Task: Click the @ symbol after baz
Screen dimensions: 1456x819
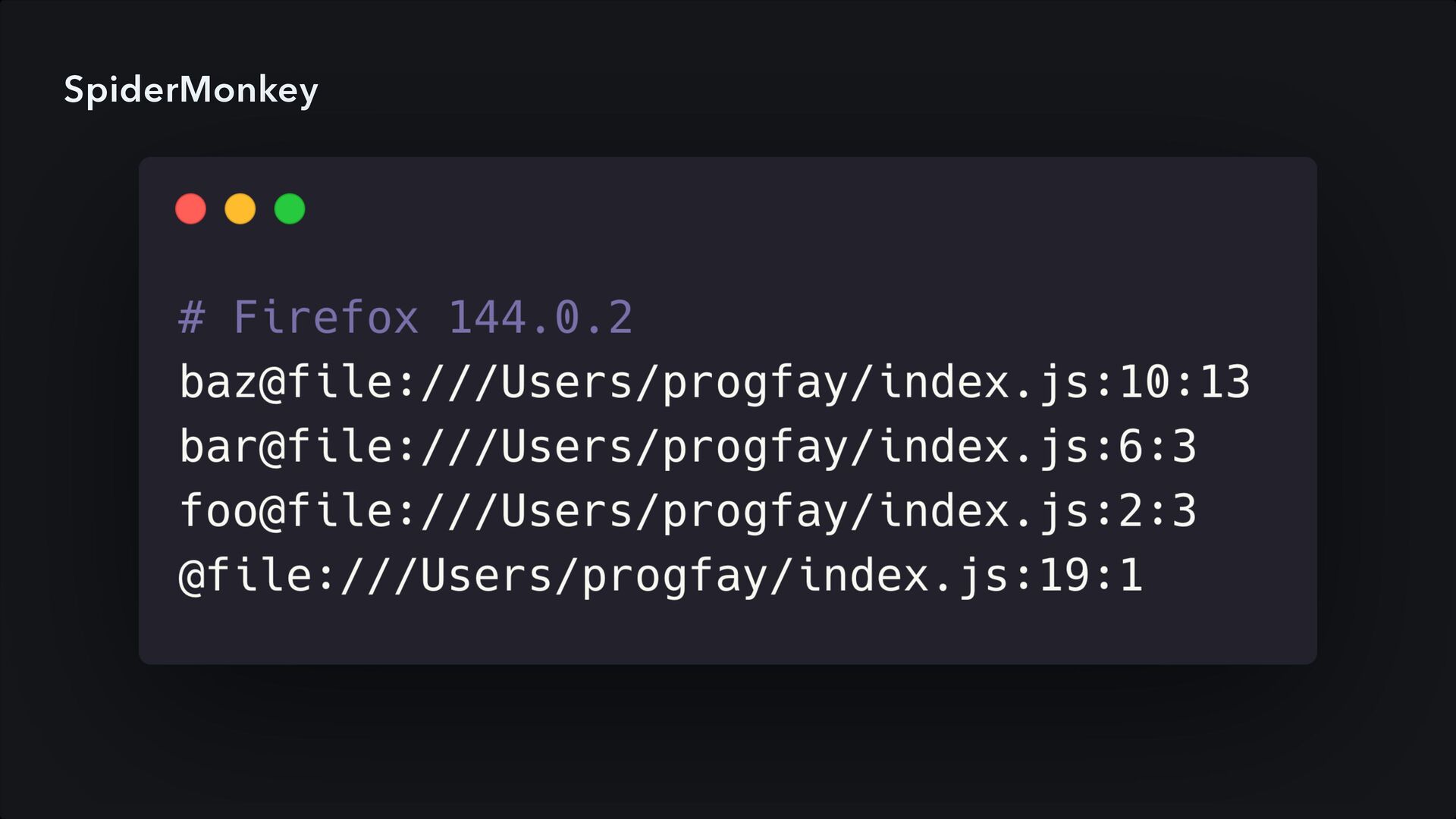Action: click(x=271, y=381)
